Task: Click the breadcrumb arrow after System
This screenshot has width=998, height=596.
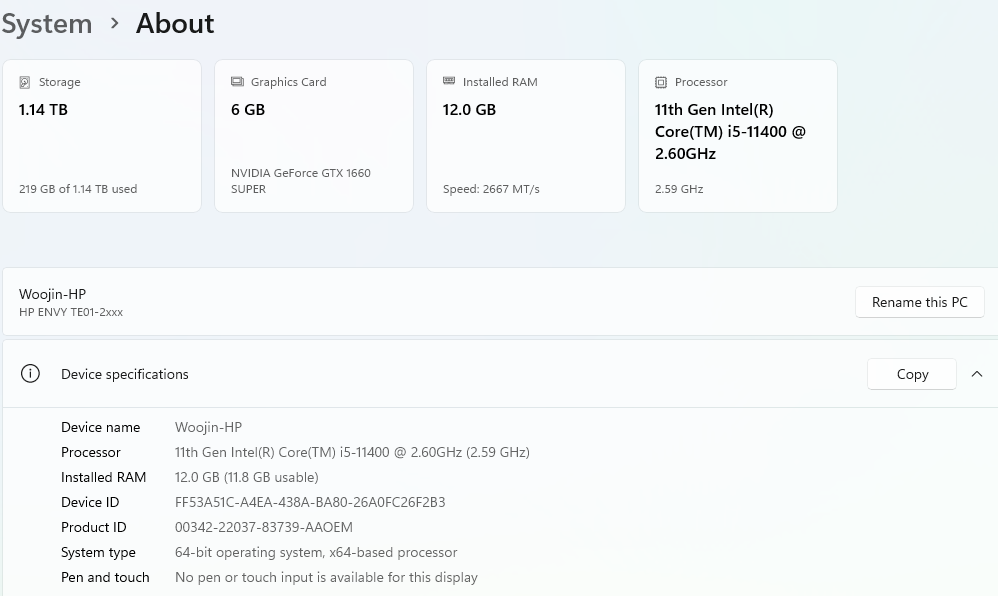Action: pyautogui.click(x=115, y=23)
